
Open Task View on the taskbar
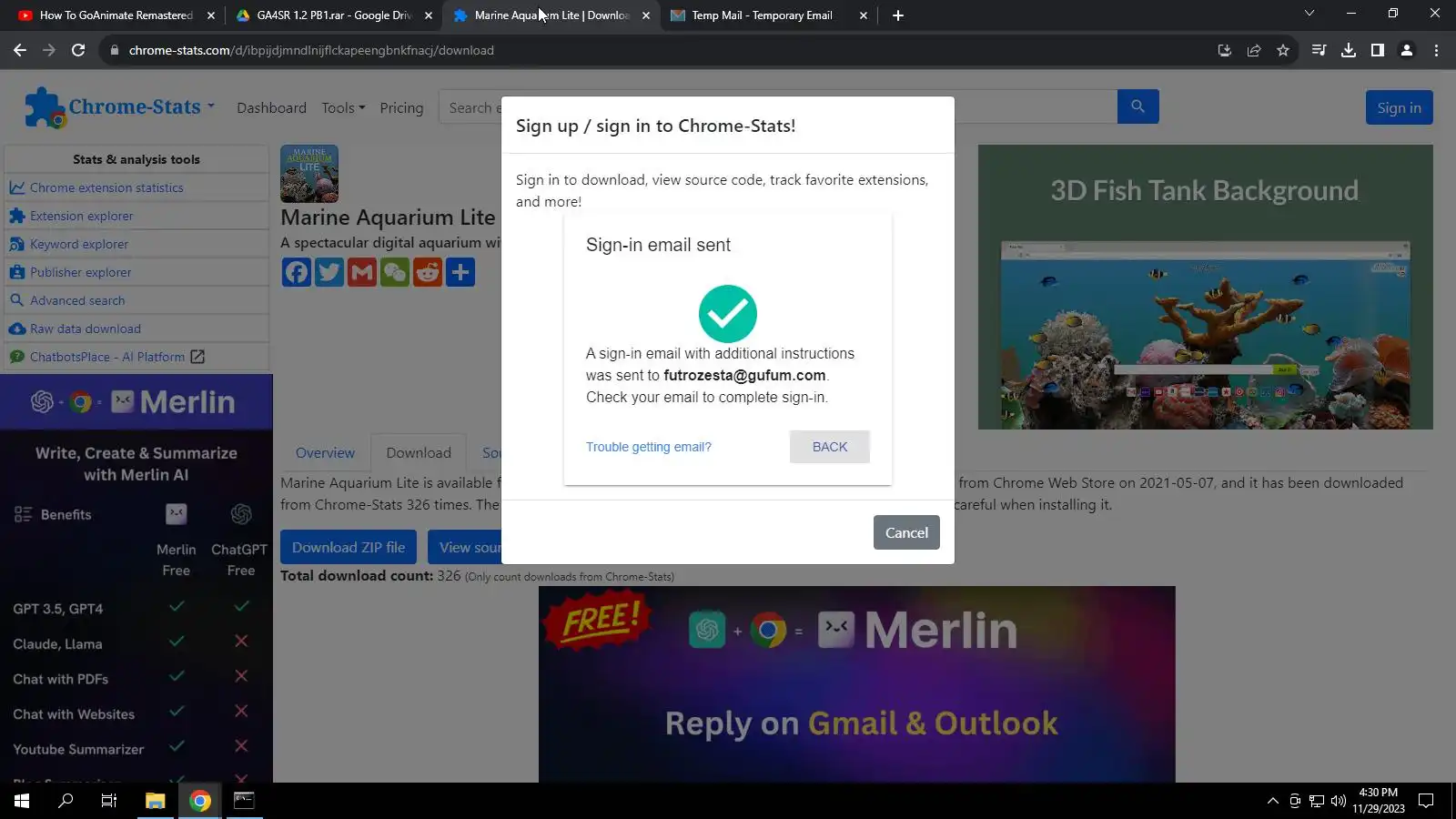[x=109, y=801]
